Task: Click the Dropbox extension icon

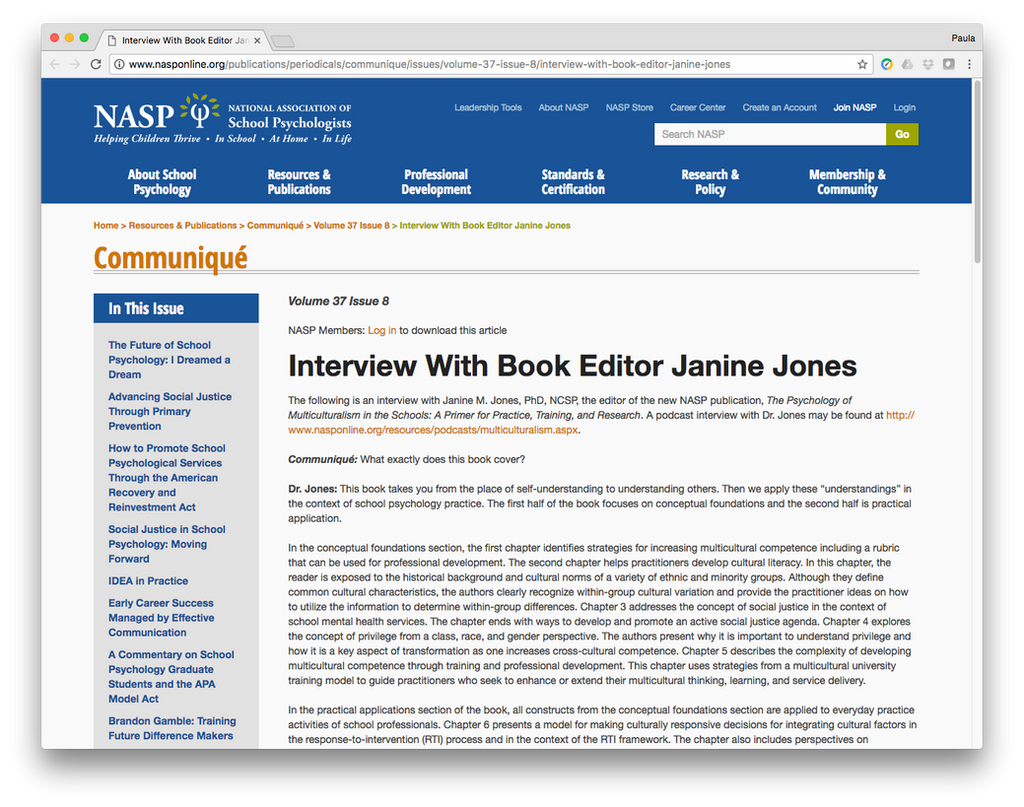Action: 928,64
